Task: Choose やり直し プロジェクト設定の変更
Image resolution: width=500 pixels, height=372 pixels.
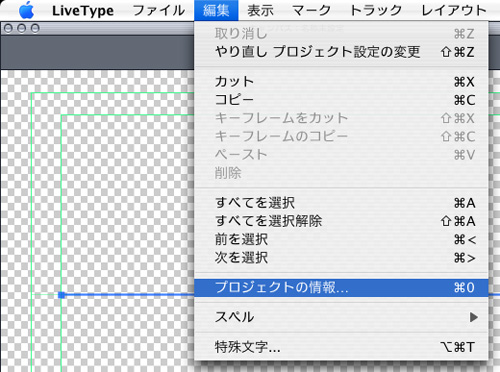Action: [x=341, y=52]
